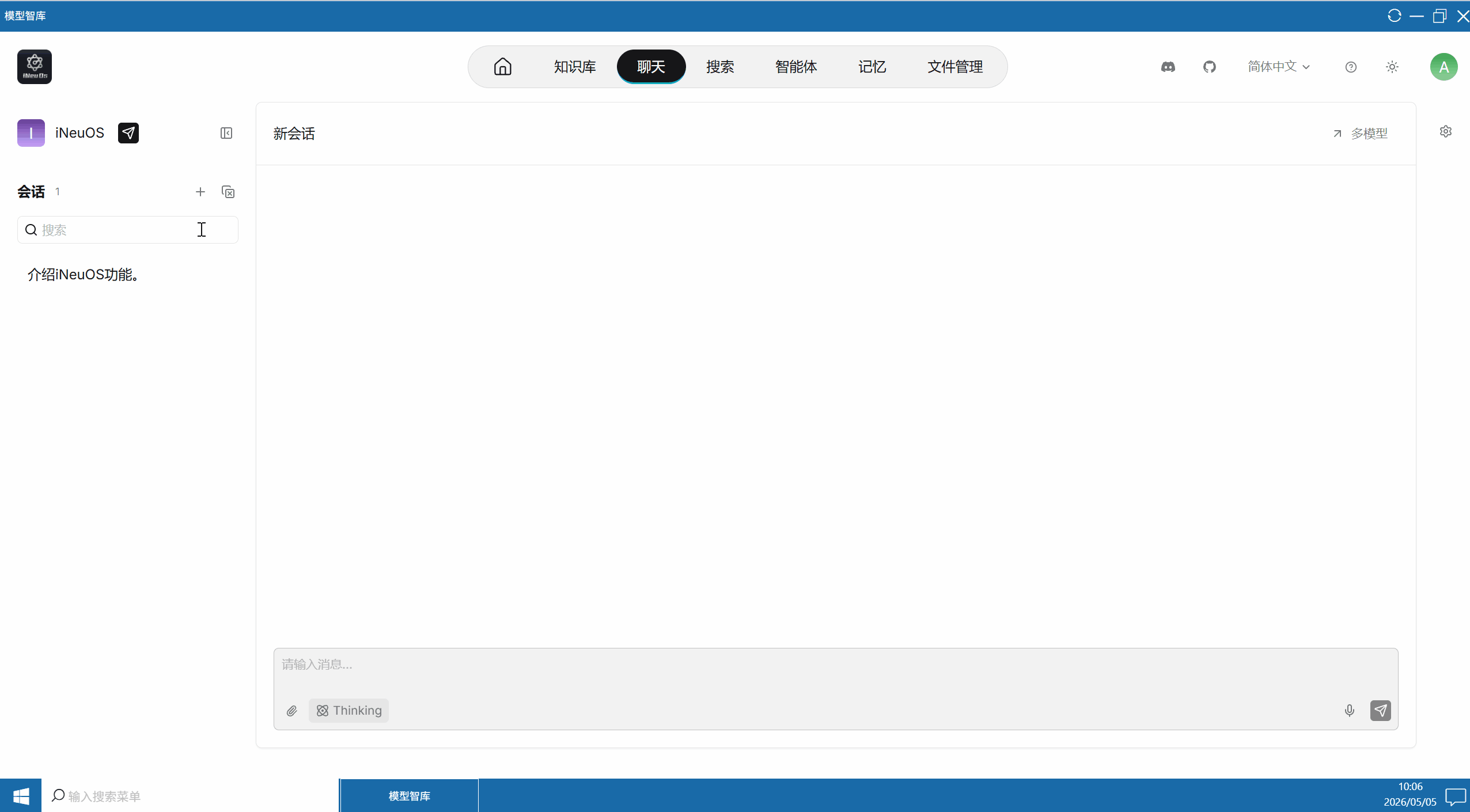This screenshot has height=812, width=1470.
Task: Switch to the 搜索 tab
Action: tap(720, 67)
